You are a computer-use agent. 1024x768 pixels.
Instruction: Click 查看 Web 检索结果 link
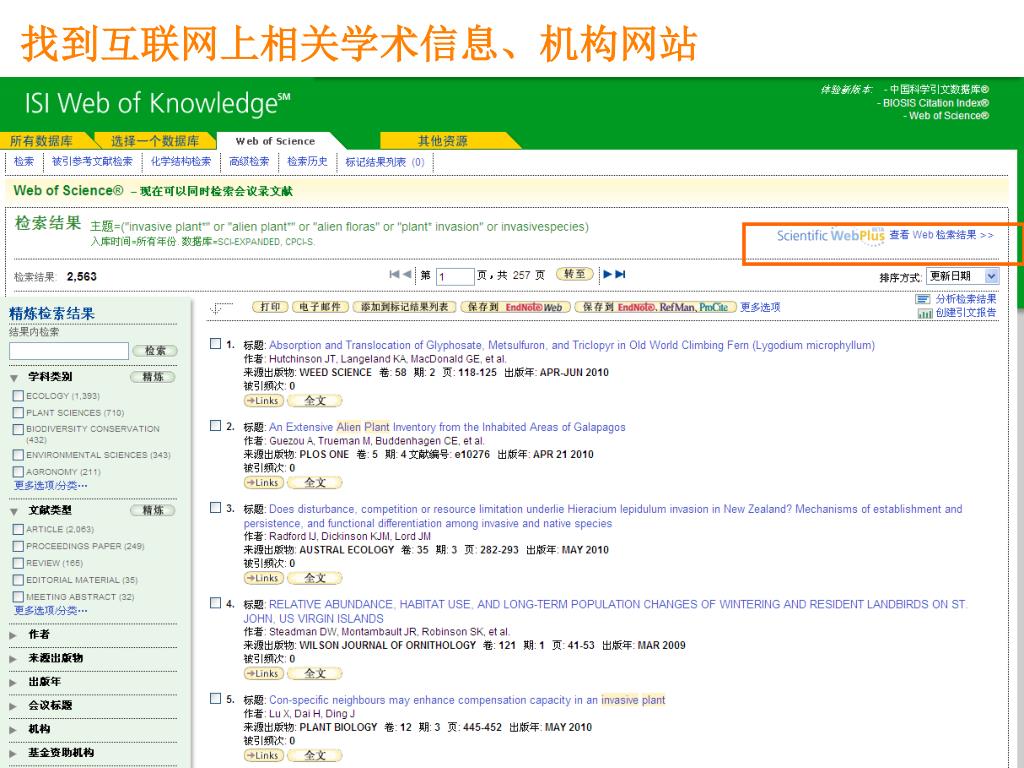click(x=941, y=234)
